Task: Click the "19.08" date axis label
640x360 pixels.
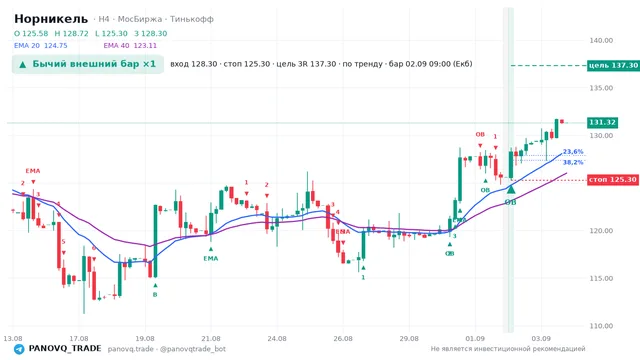Action: [x=145, y=338]
